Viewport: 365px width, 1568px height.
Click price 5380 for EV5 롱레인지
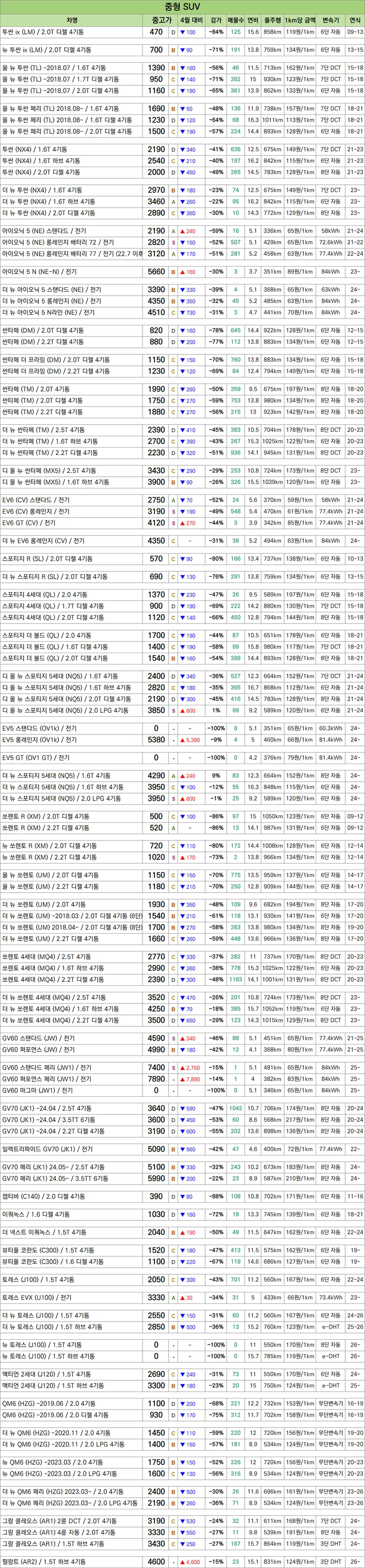pos(156,740)
